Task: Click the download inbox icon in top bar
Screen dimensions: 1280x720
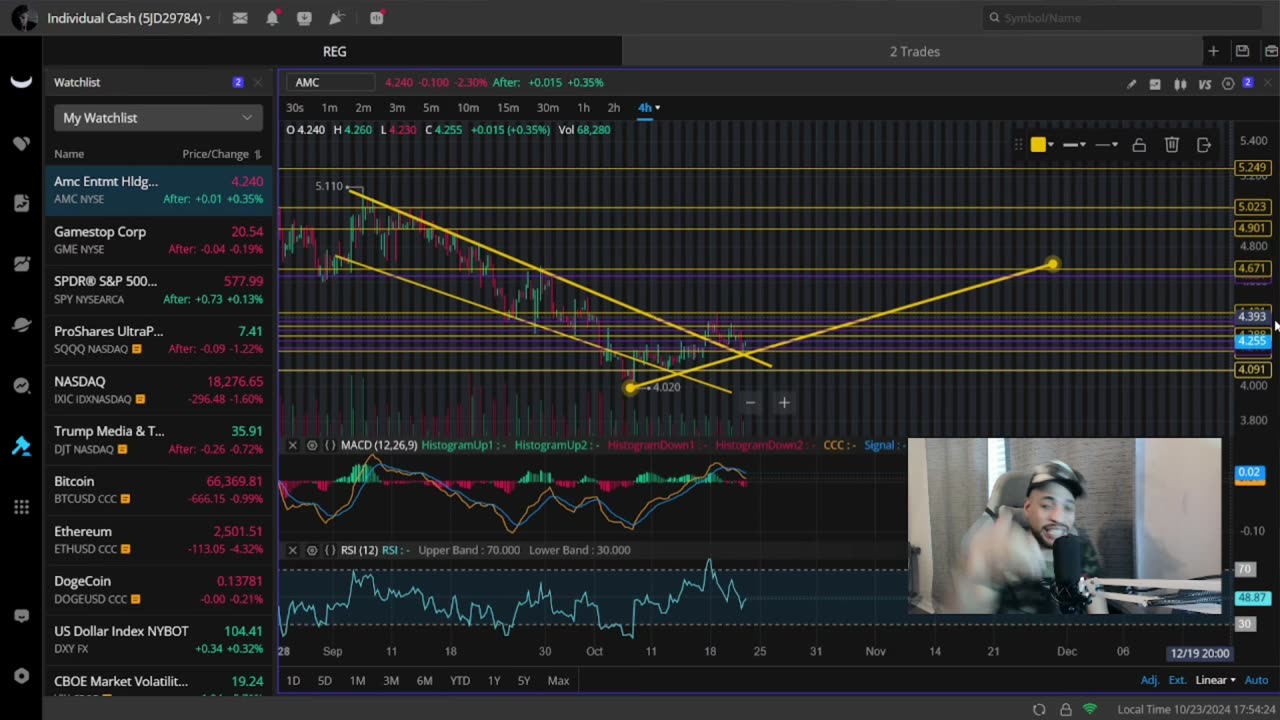Action: pos(304,18)
